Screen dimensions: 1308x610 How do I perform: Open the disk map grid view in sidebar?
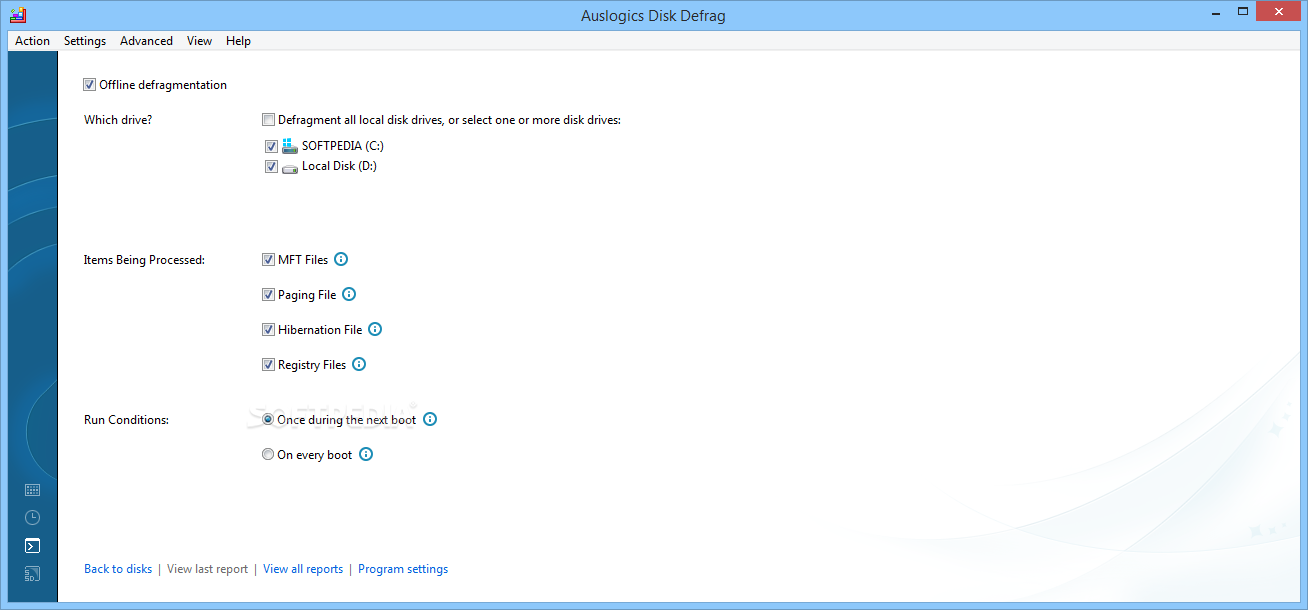coord(32,490)
